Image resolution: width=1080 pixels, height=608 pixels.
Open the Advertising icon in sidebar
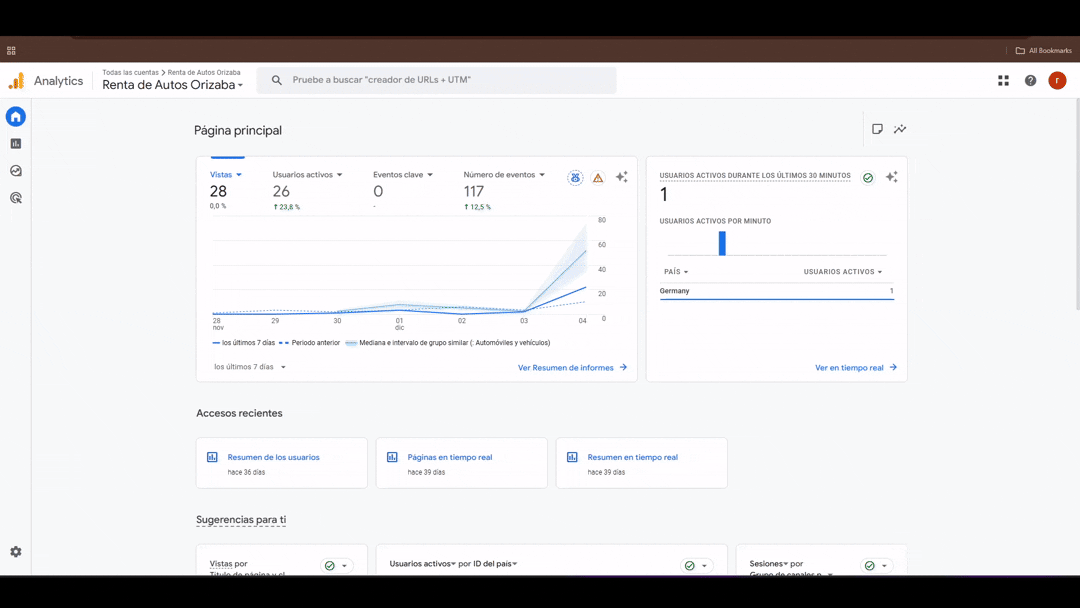click(x=16, y=198)
